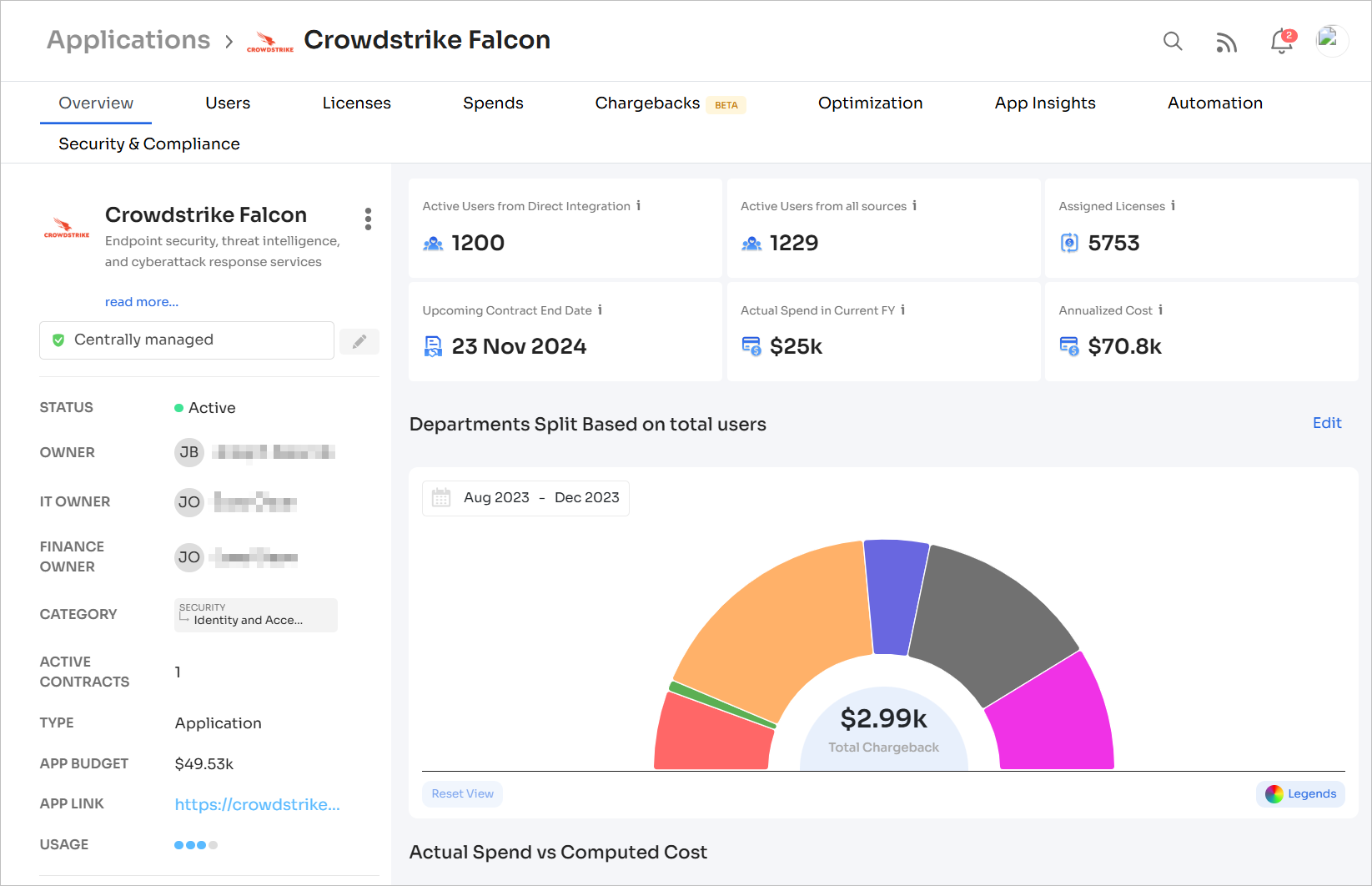The image size is (1372, 886).
Task: Go to the Spends tab
Action: 494,103
